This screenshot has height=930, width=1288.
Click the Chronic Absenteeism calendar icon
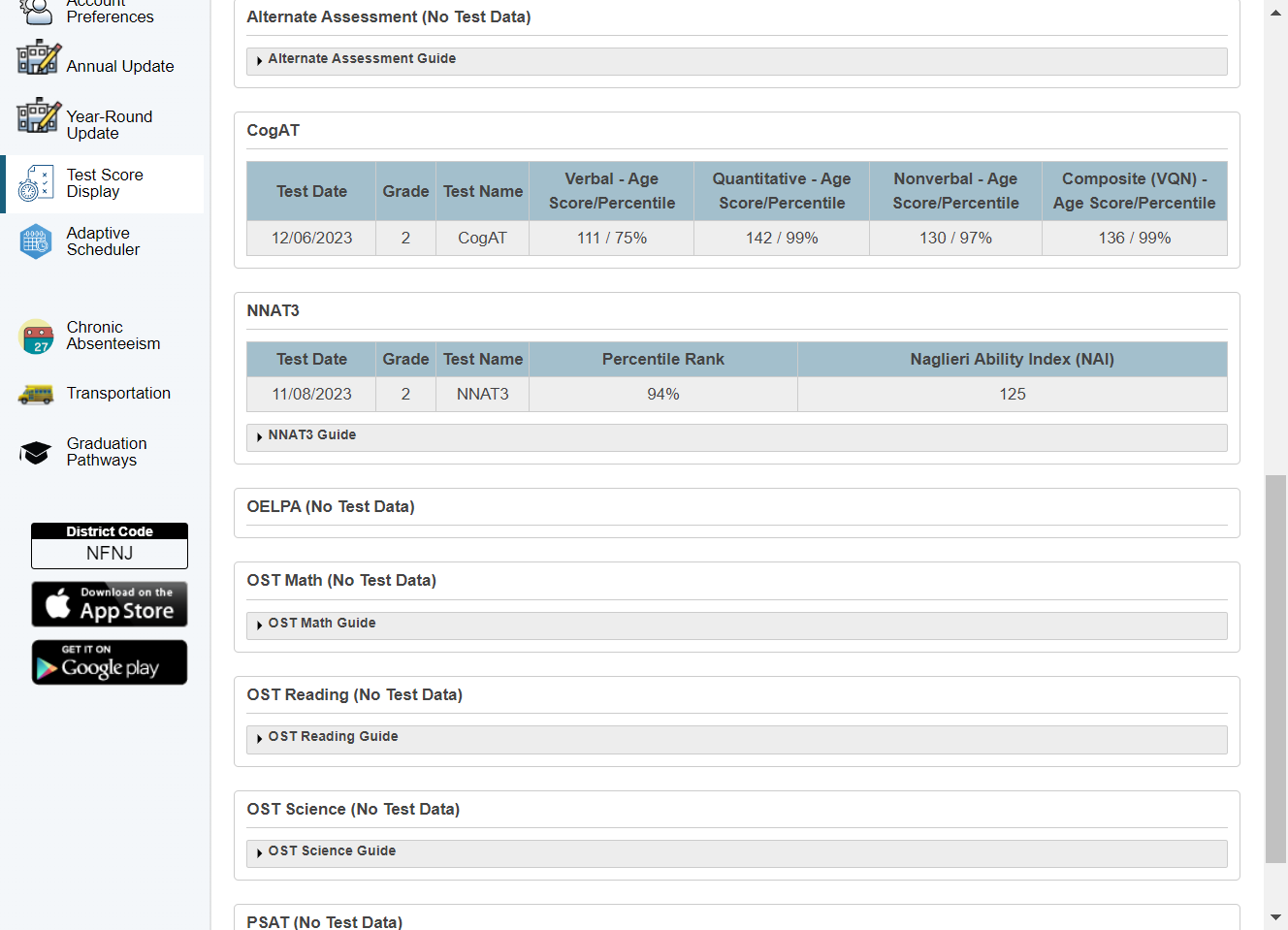(x=37, y=337)
